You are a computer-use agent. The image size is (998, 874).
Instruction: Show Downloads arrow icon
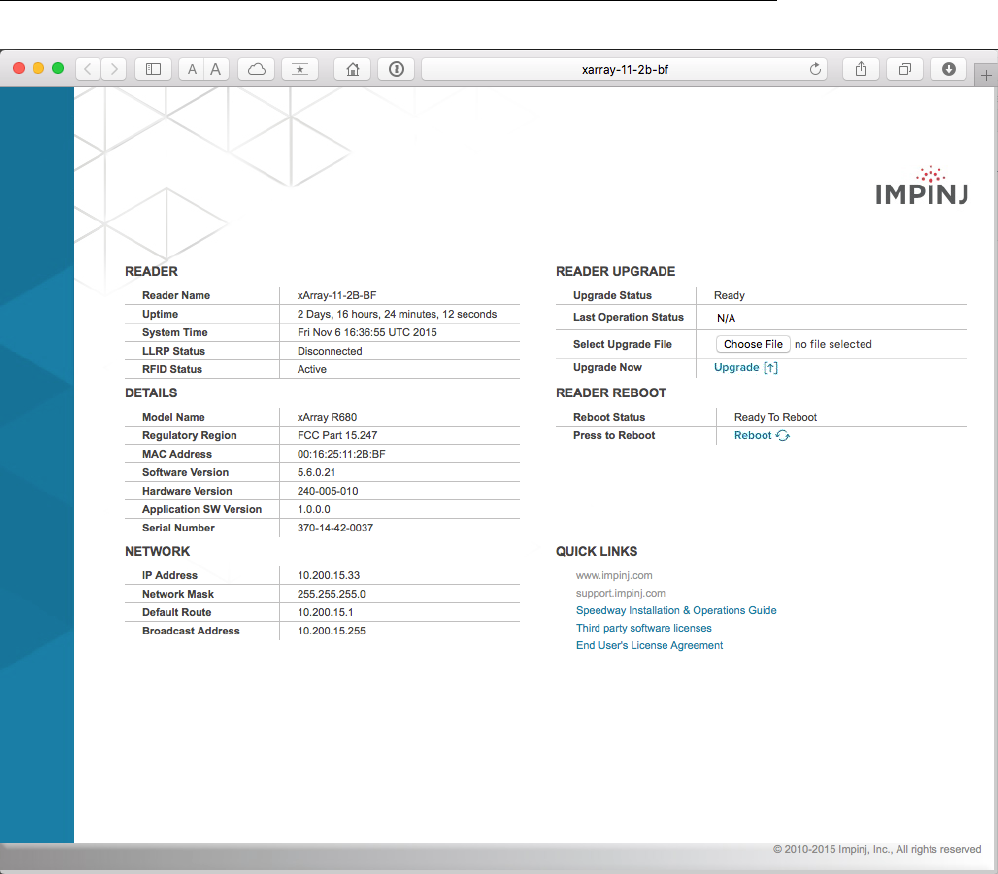[x=949, y=69]
